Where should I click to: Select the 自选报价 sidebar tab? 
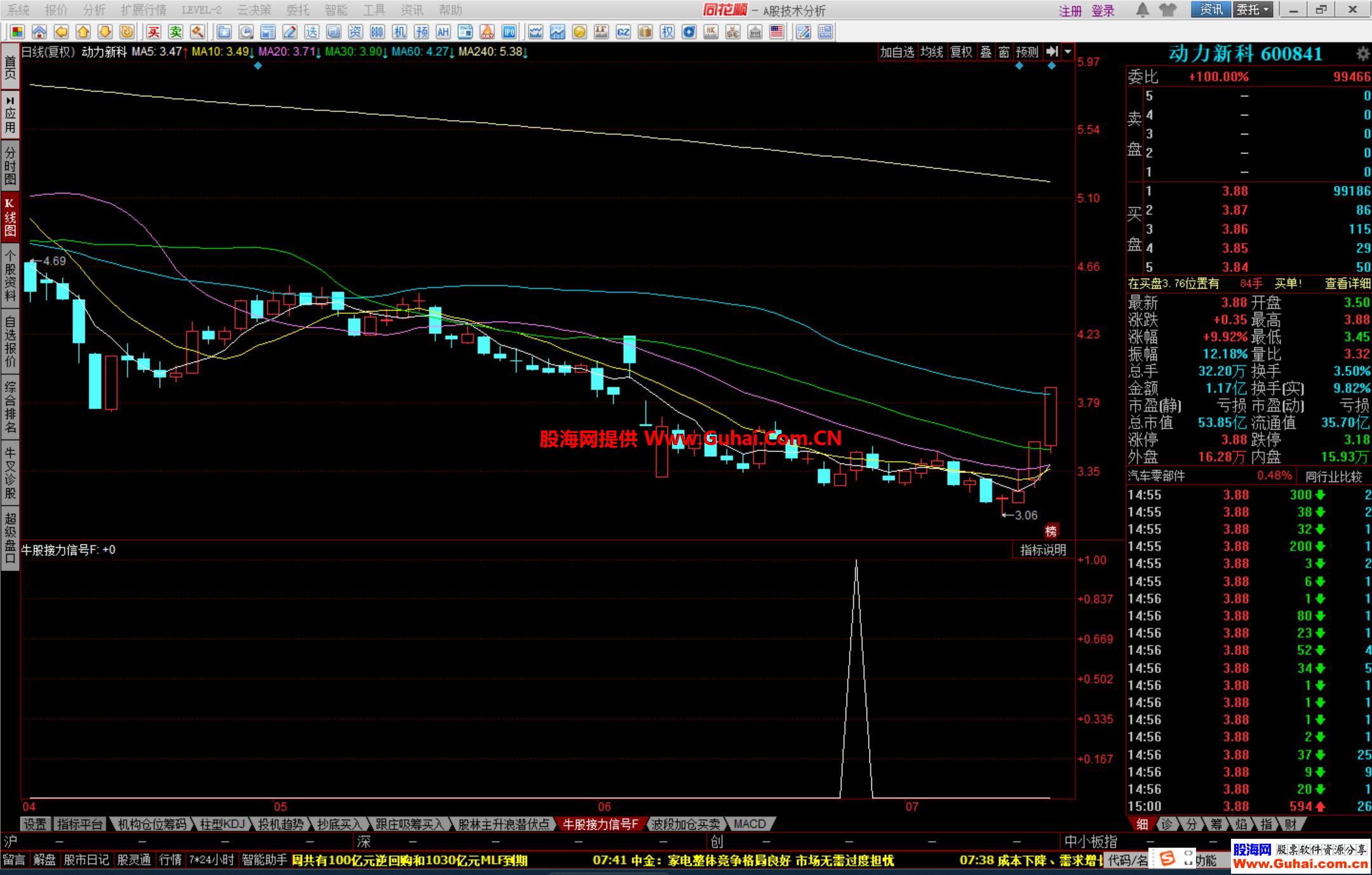pyautogui.click(x=10, y=342)
